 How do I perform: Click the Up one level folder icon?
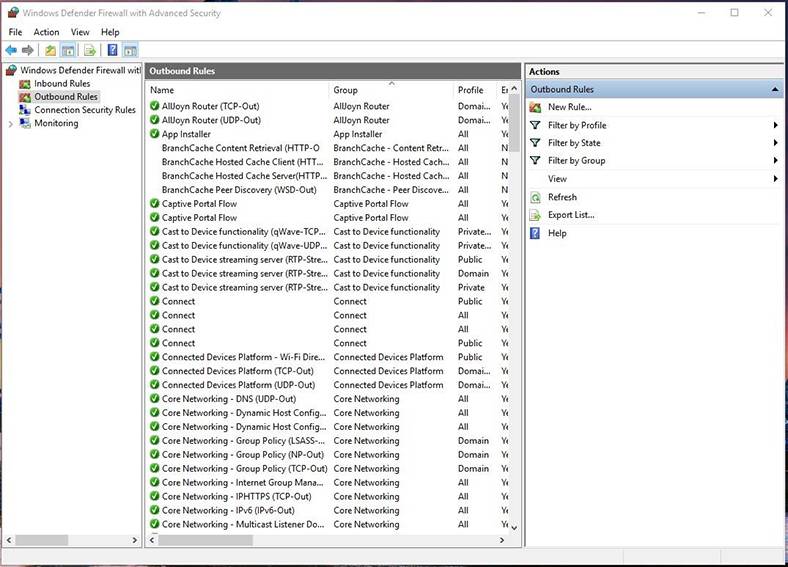coord(50,50)
